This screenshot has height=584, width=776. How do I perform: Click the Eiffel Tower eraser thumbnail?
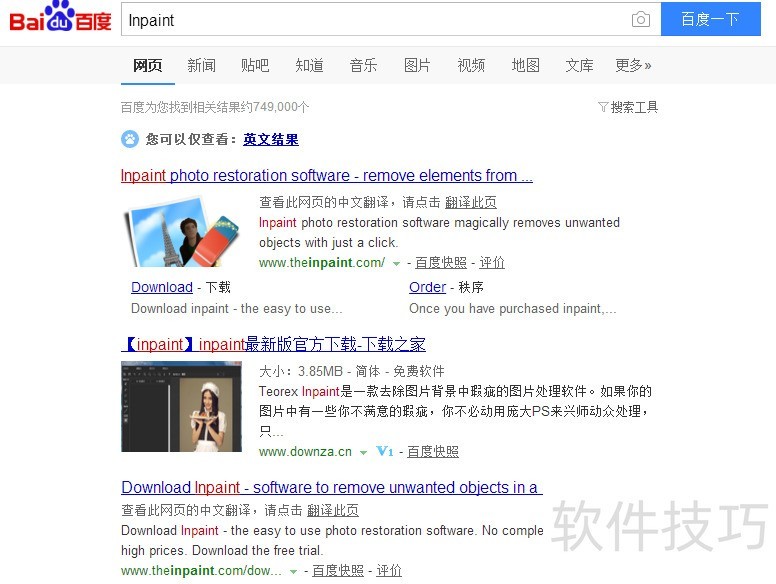(x=182, y=232)
